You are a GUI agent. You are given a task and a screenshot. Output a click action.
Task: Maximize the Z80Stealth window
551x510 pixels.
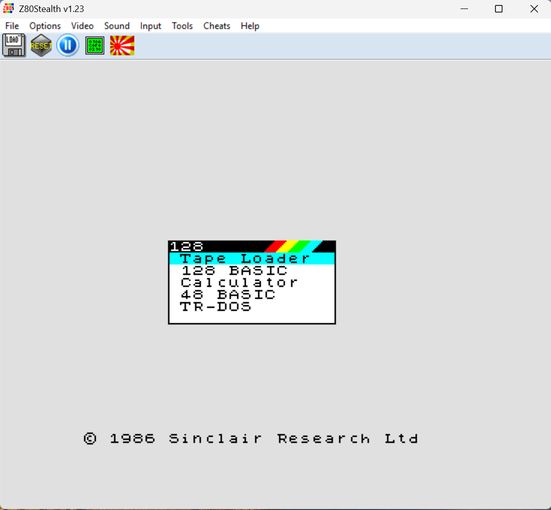click(499, 9)
